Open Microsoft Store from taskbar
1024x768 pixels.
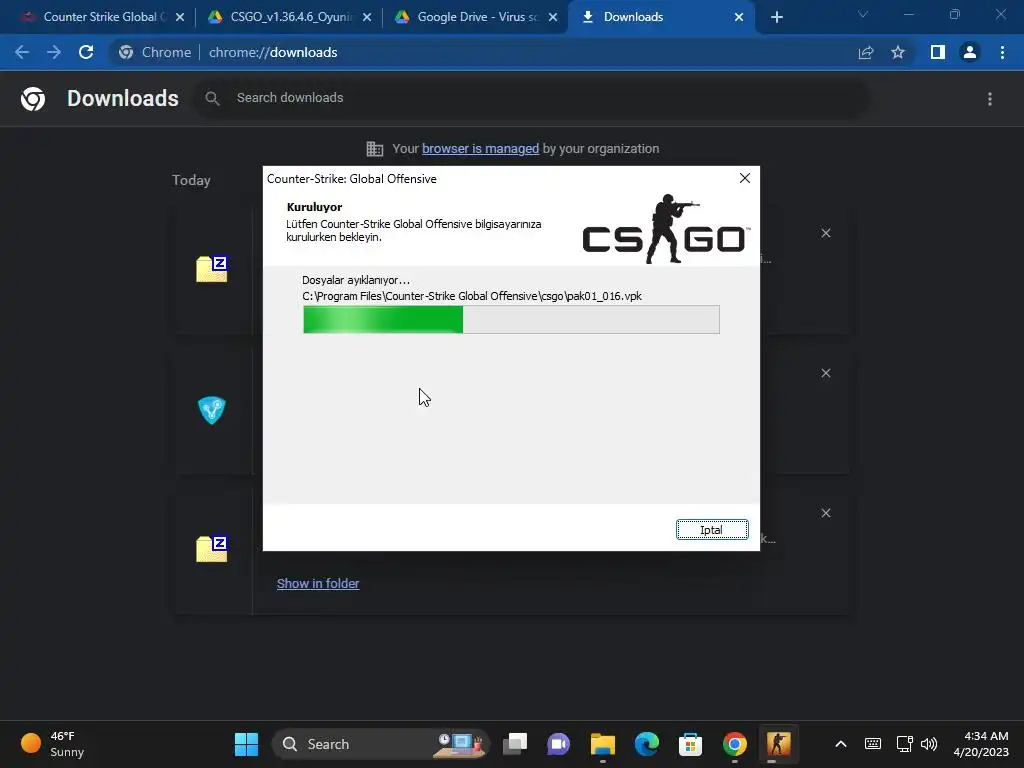[690, 744]
